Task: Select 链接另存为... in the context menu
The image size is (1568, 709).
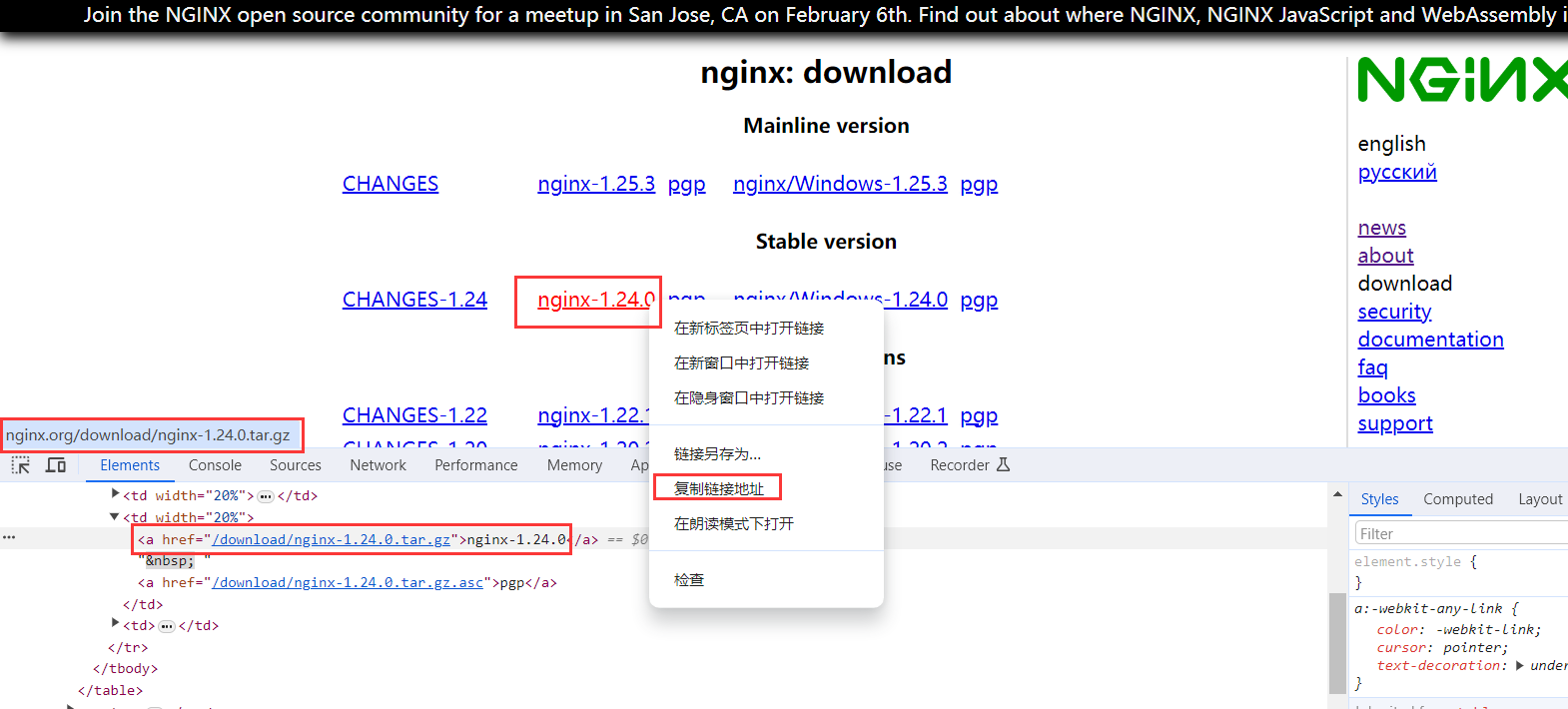Action: pyautogui.click(x=766, y=454)
